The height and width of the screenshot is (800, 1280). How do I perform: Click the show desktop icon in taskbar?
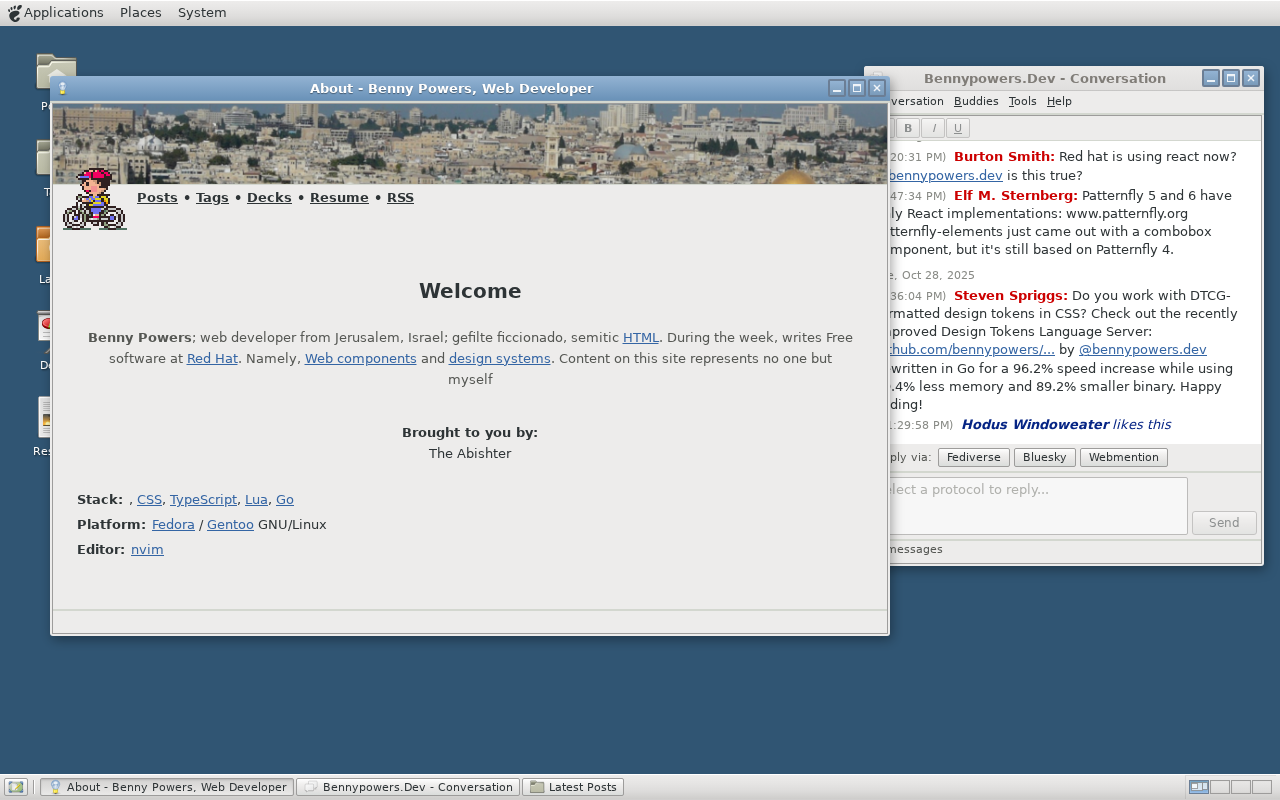(x=15, y=787)
